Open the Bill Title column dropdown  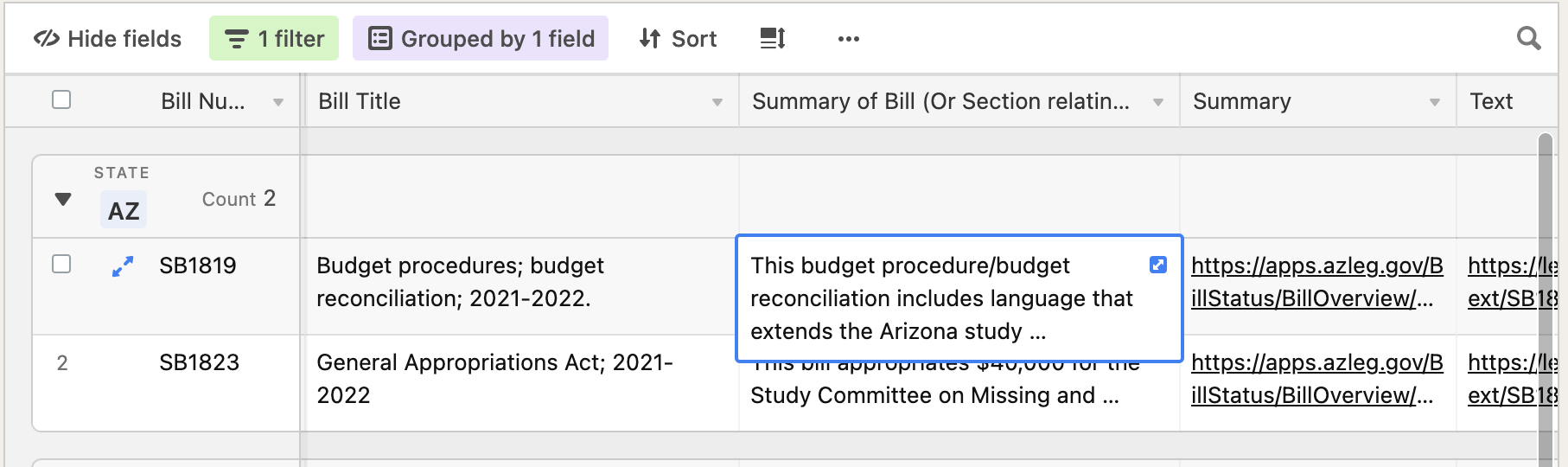click(717, 102)
